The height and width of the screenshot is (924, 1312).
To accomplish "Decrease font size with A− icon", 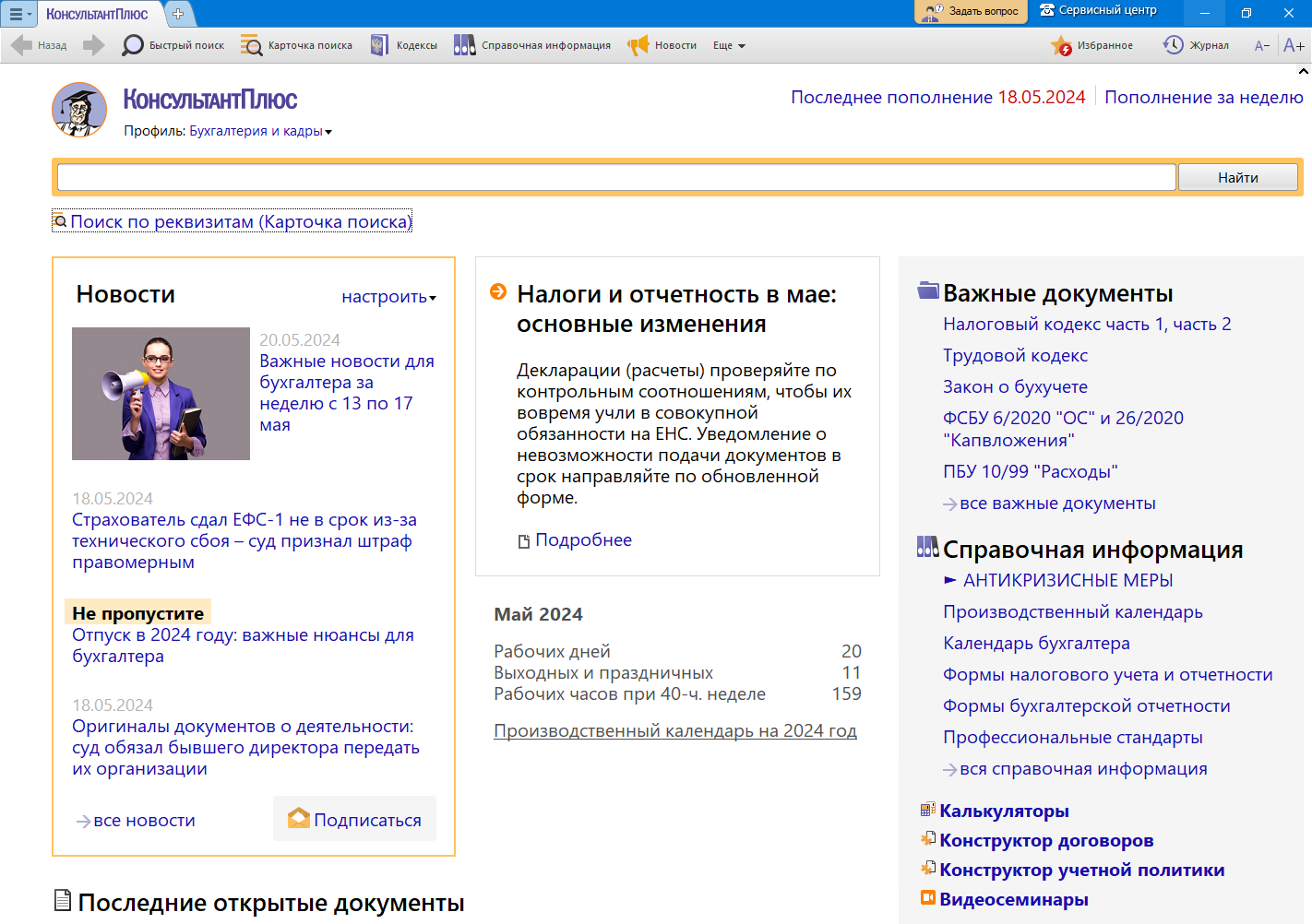I will (x=1262, y=45).
